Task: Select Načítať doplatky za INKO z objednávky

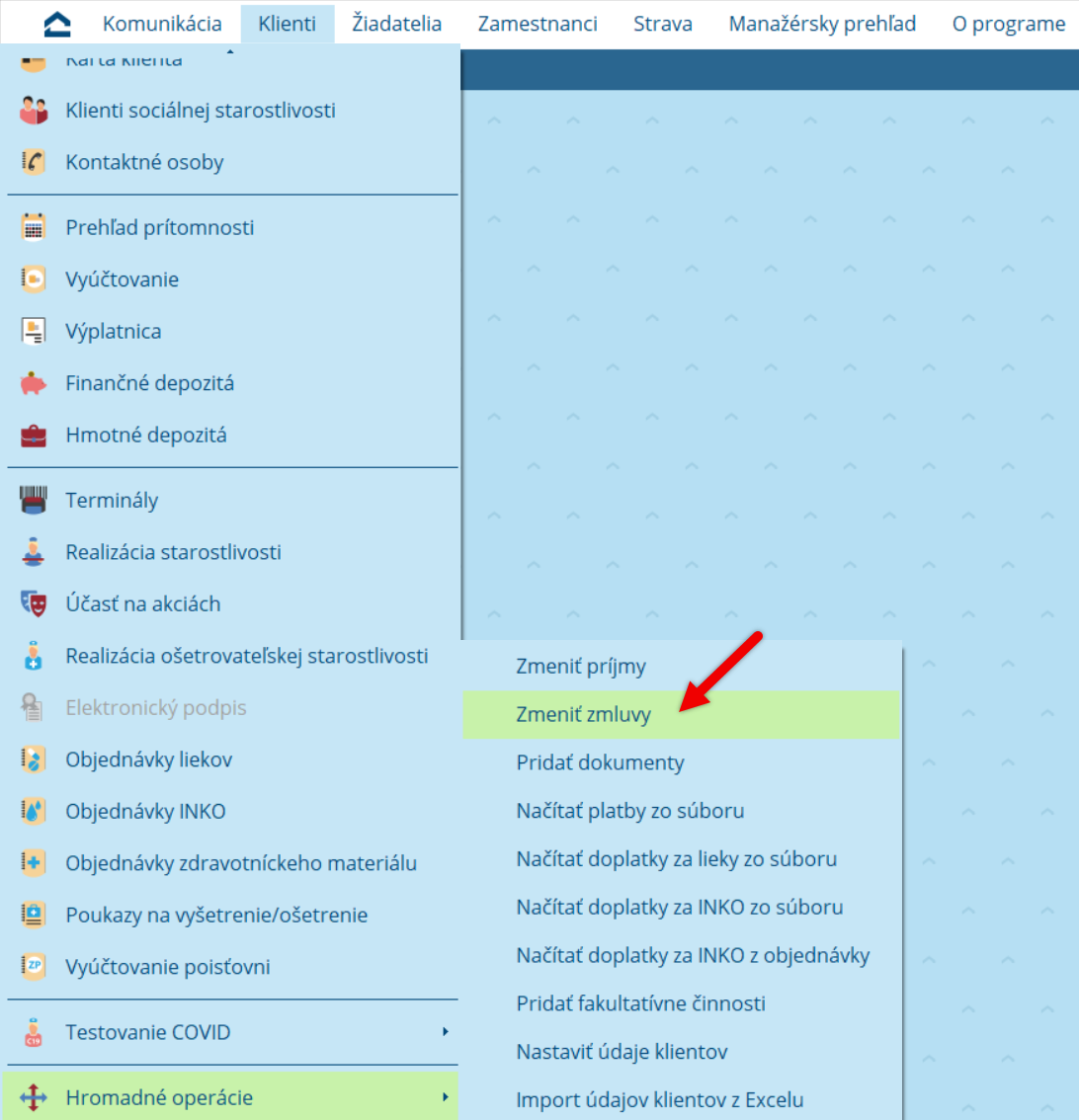Action: 683,956
